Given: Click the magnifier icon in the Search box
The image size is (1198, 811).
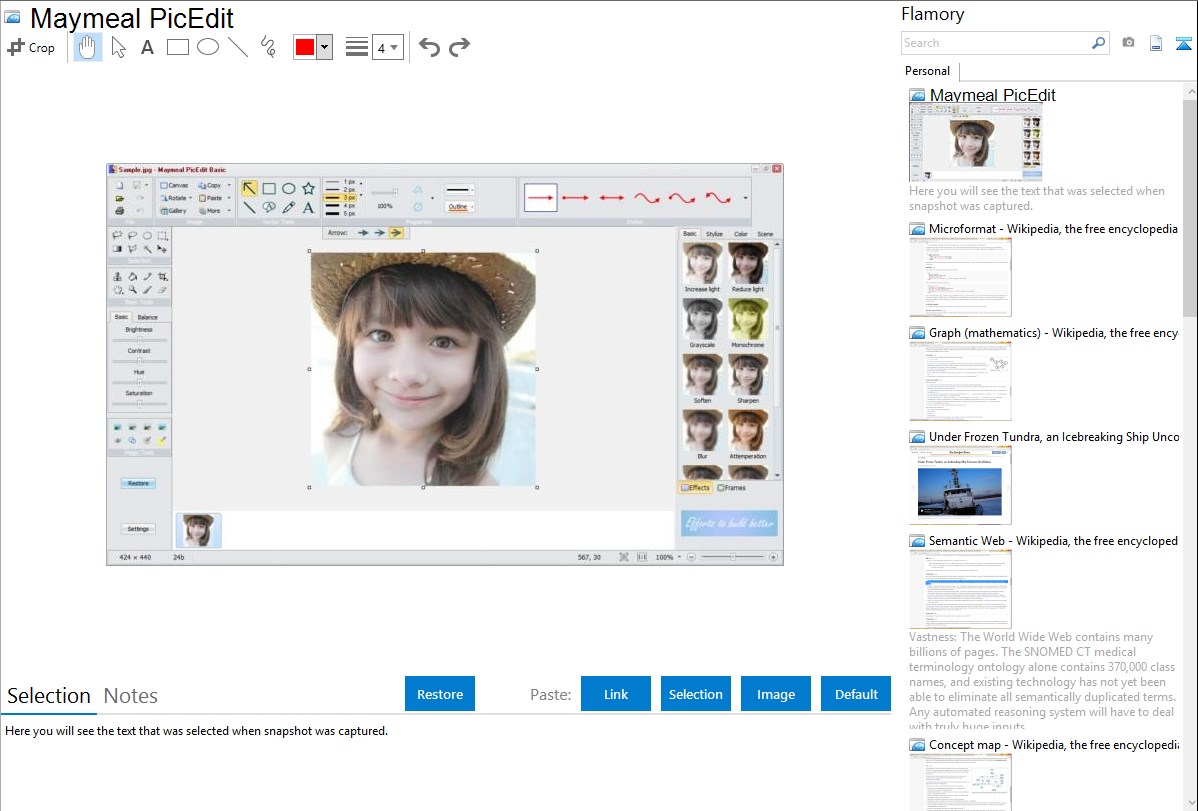Looking at the screenshot, I should (1098, 43).
